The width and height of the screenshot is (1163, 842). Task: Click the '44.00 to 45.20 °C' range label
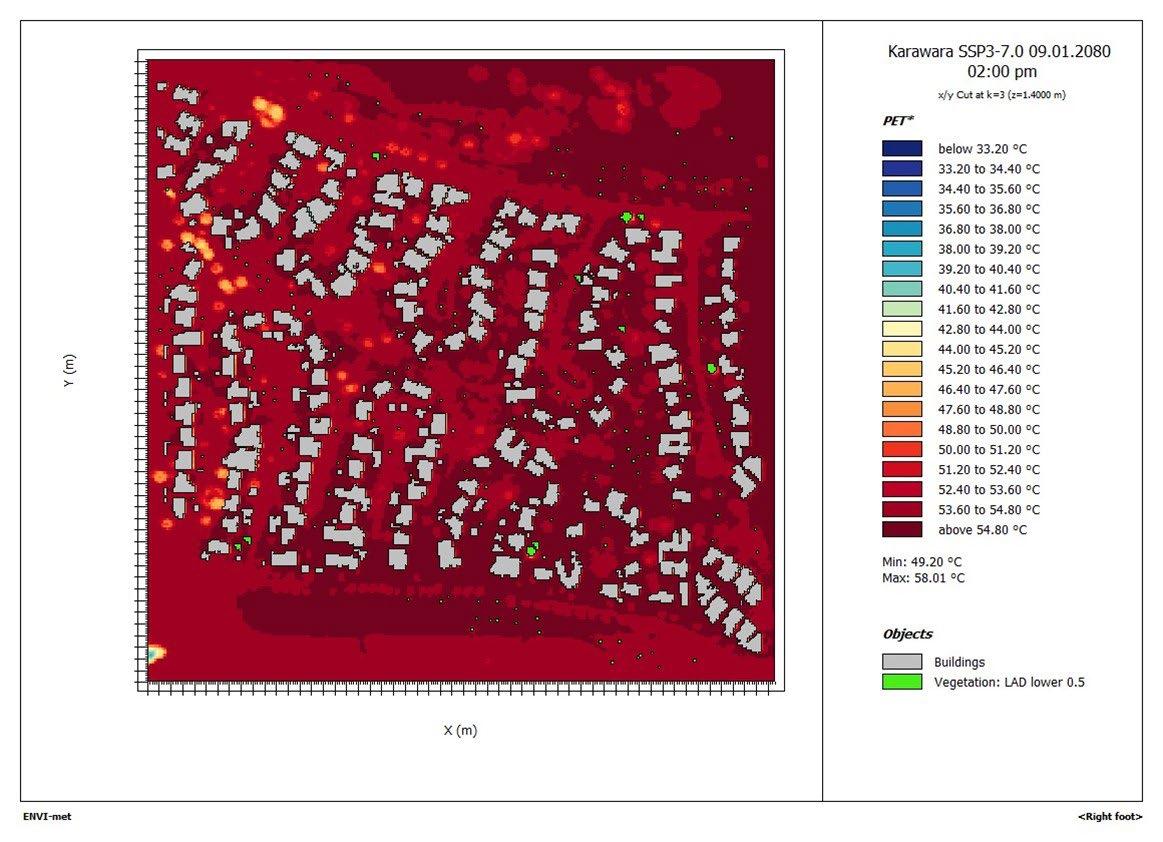(x=989, y=349)
